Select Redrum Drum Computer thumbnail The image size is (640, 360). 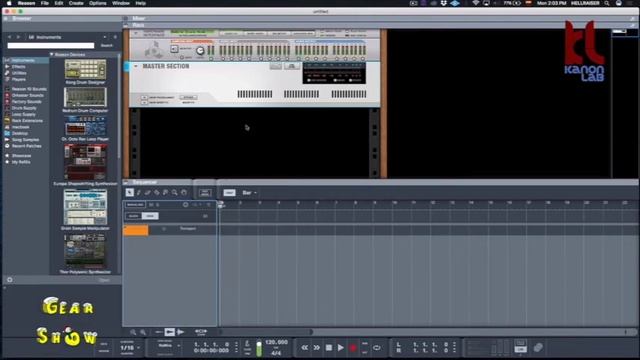(85, 97)
